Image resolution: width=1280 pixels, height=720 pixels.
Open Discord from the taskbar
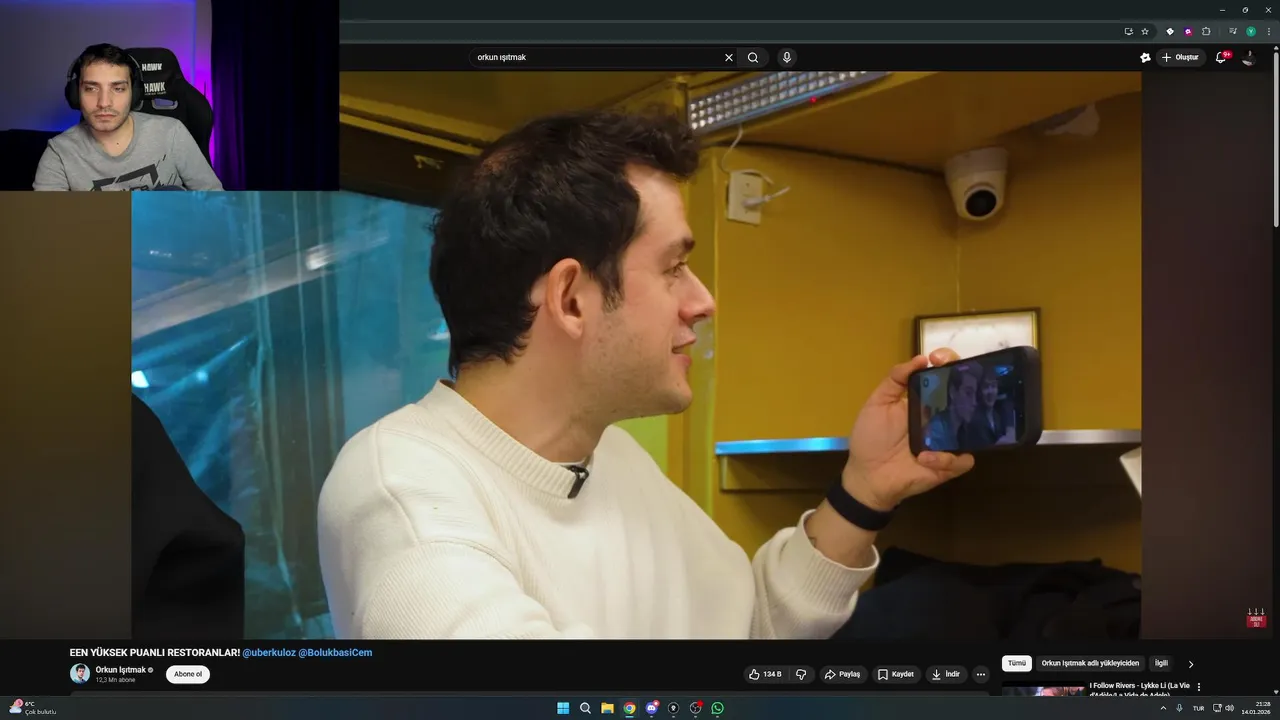pos(651,708)
